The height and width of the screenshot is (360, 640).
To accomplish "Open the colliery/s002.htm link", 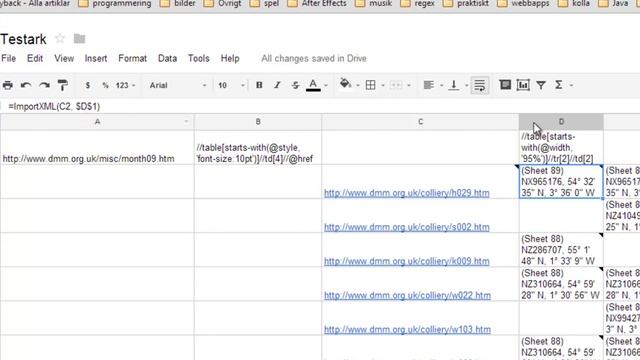I will click(407, 227).
